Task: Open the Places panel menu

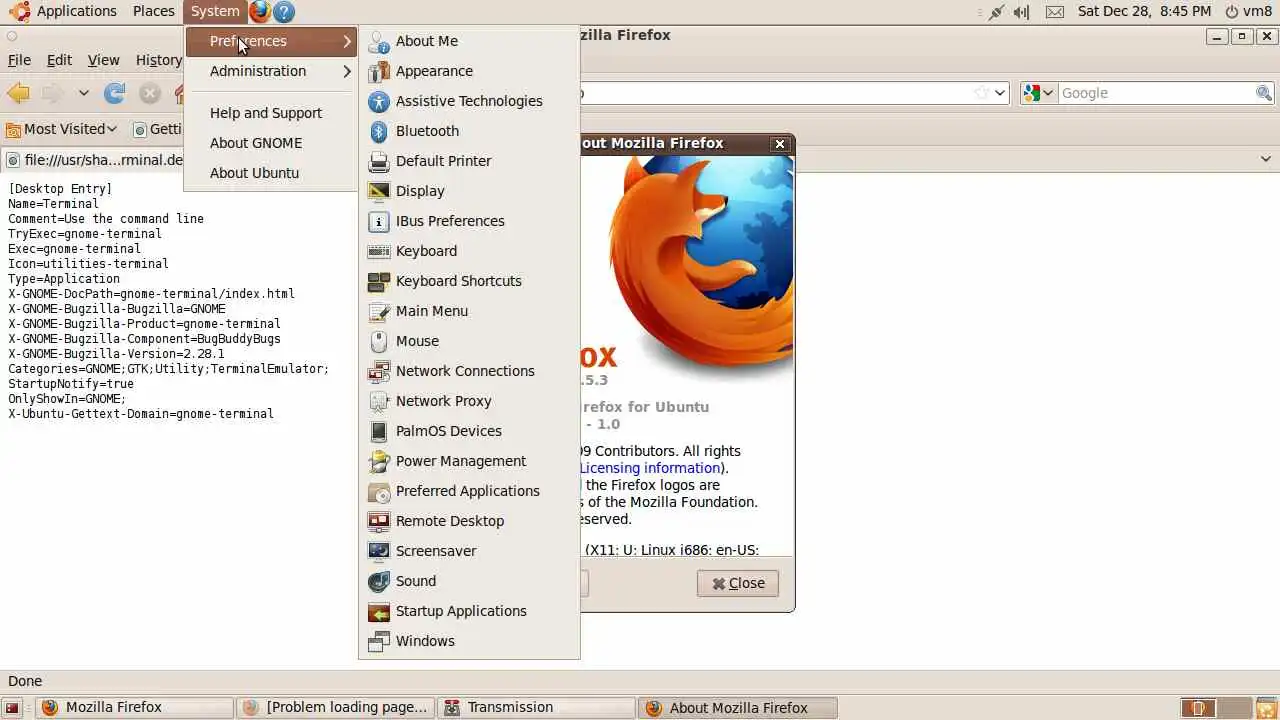Action: (153, 11)
